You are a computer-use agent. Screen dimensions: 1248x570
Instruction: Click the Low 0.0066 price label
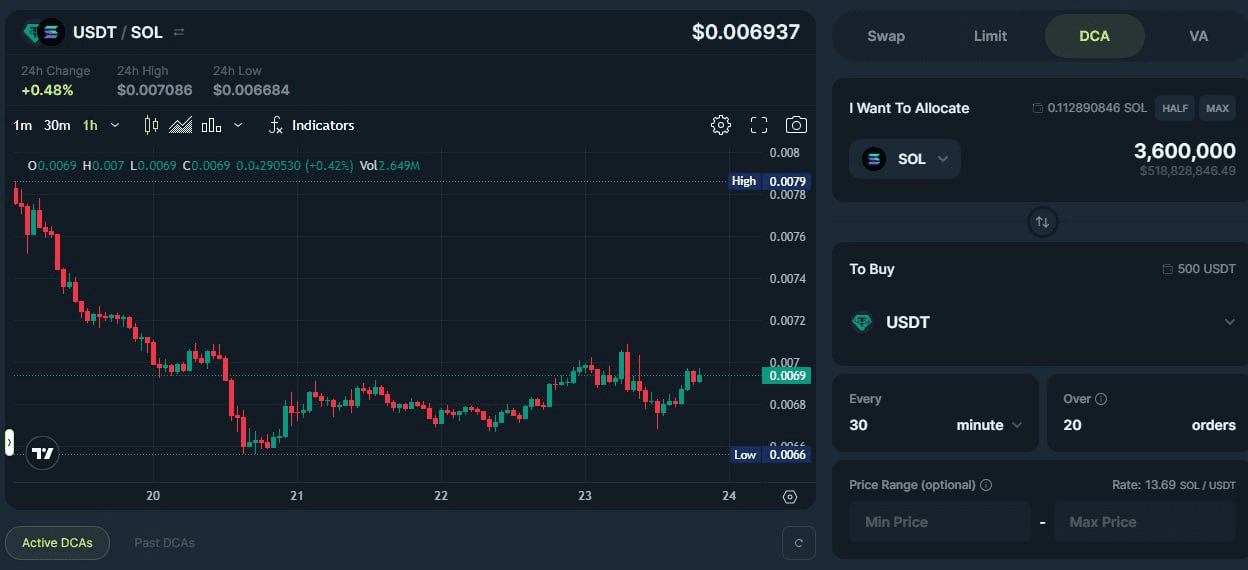click(769, 454)
